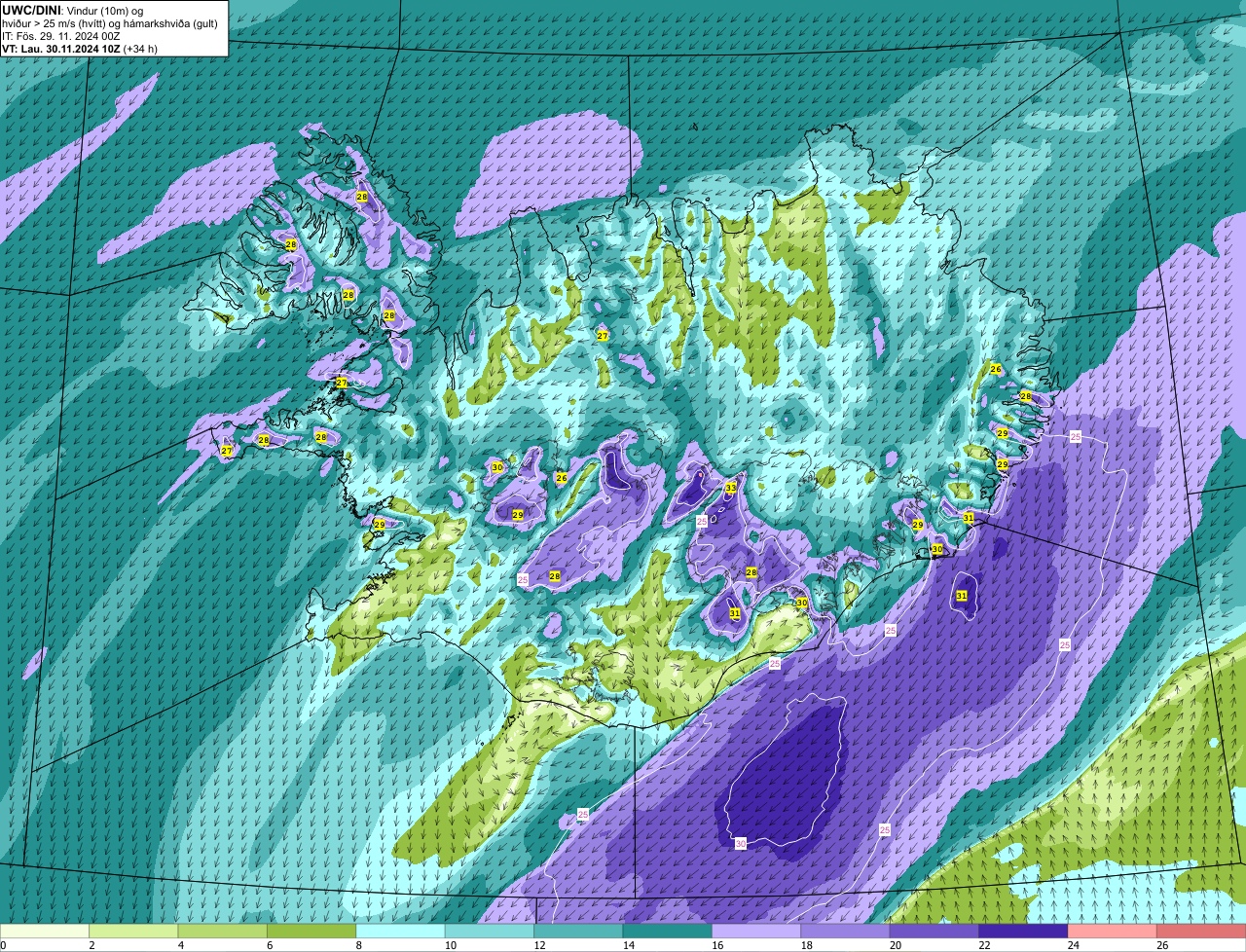The image size is (1246, 952).
Task: Select the 'IT: Fös. 29. 11. 2024 00Z' line
Action: pos(61,36)
